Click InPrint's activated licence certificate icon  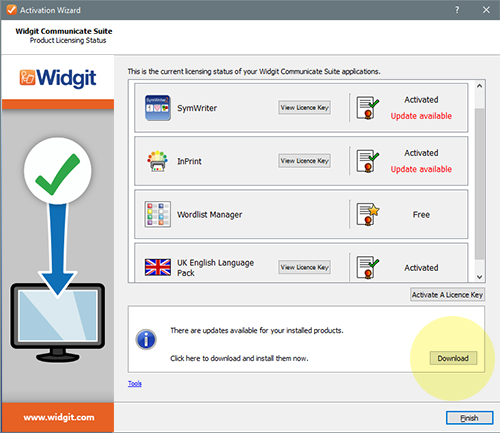pos(367,161)
